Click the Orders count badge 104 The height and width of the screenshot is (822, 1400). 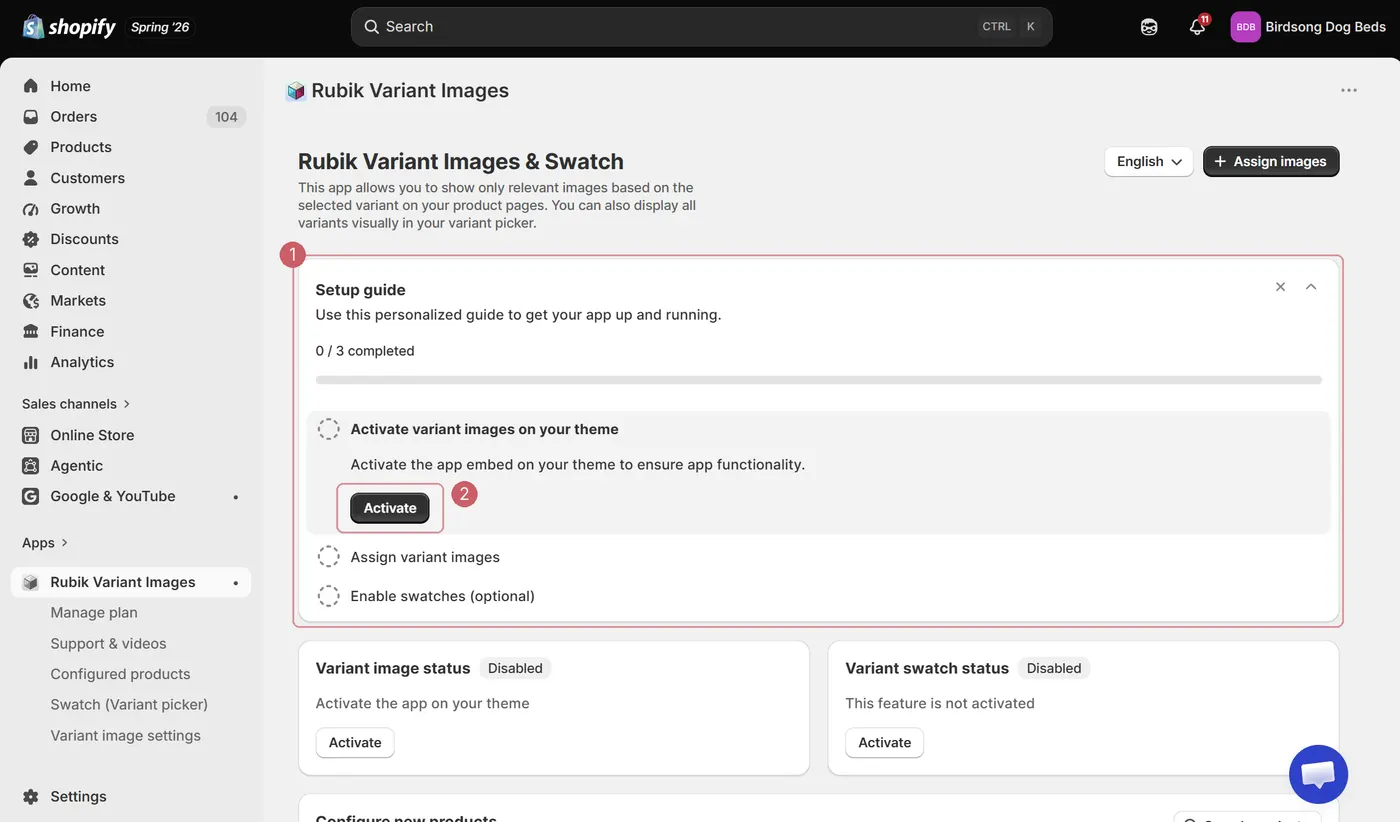tap(226, 117)
